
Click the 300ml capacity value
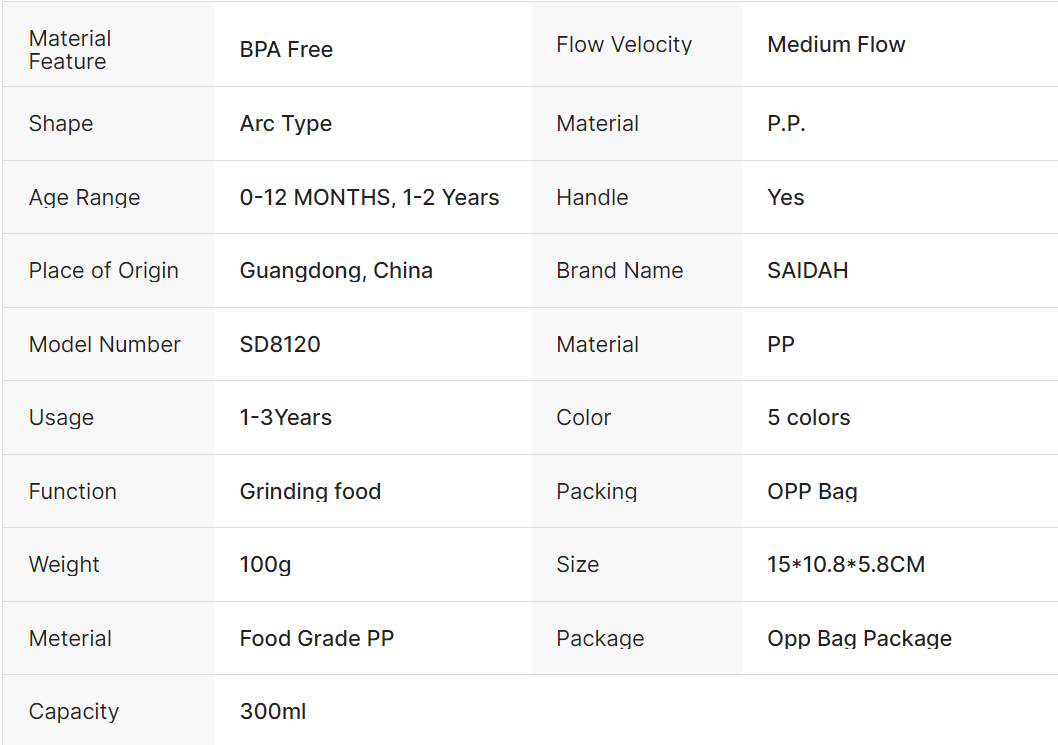273,712
